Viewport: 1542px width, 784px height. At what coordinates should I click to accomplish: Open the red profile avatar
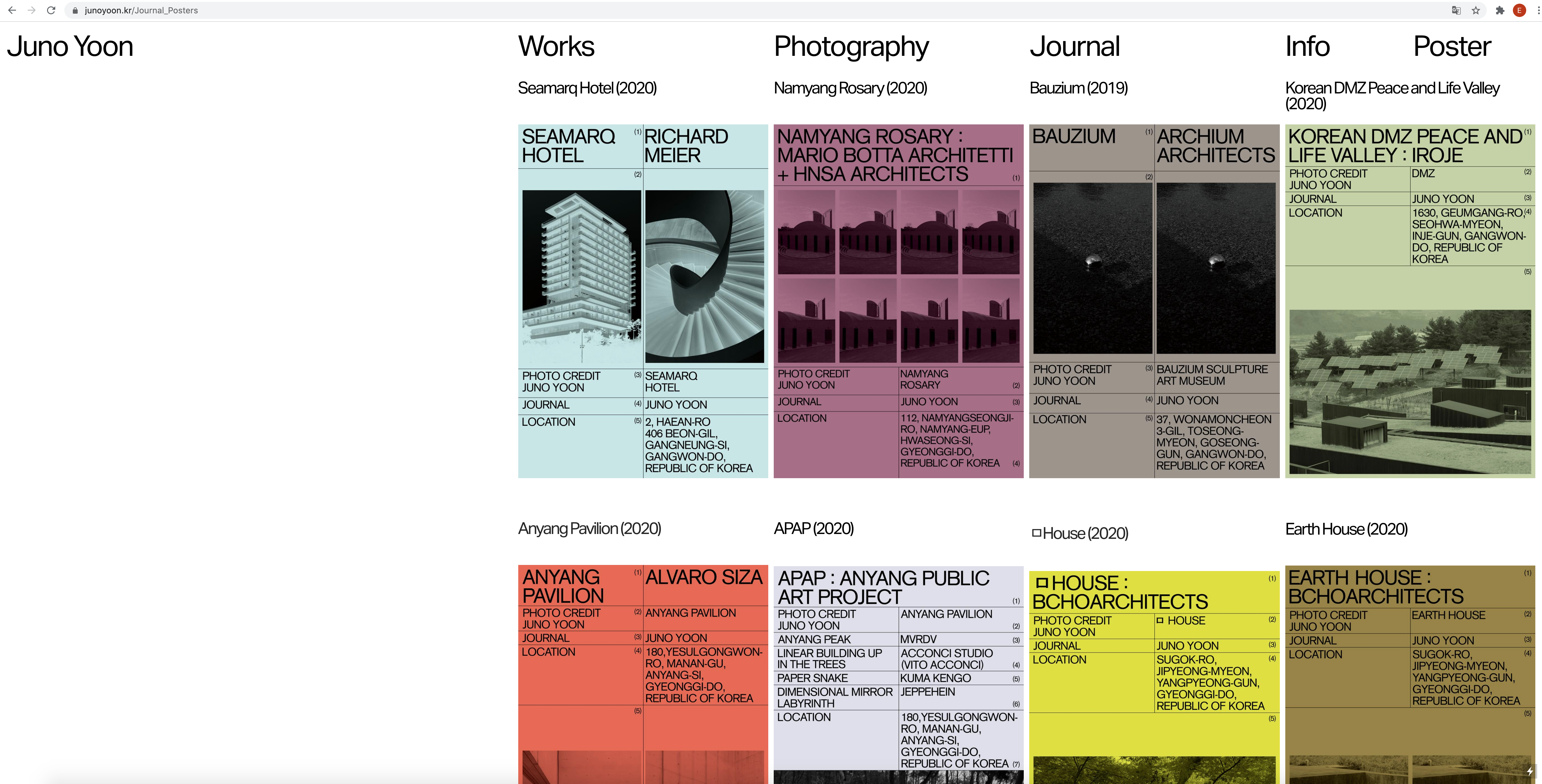coord(1519,10)
